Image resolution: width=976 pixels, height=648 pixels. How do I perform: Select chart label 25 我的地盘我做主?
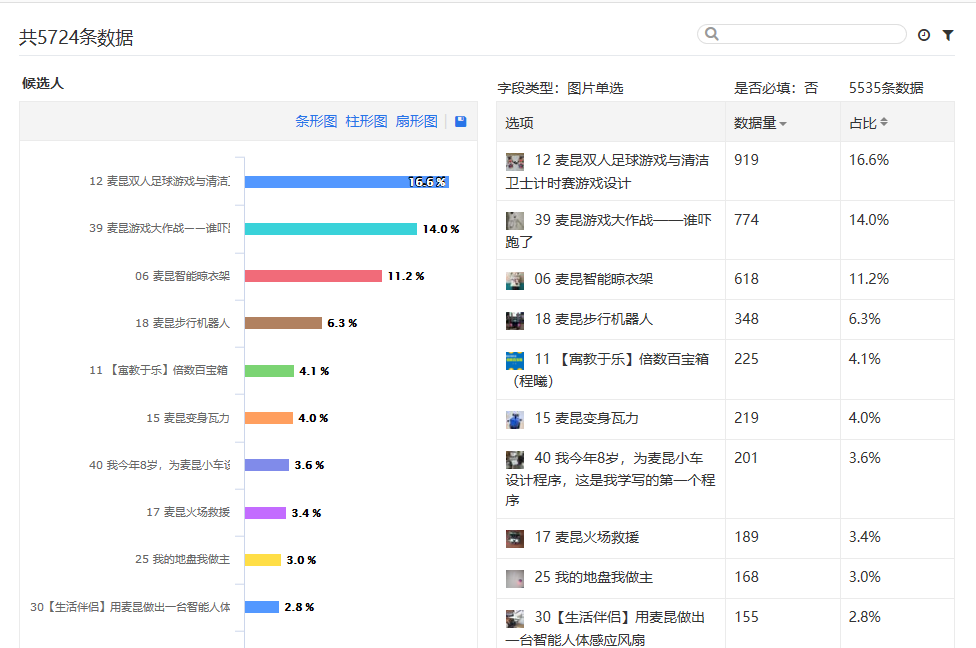point(182,559)
